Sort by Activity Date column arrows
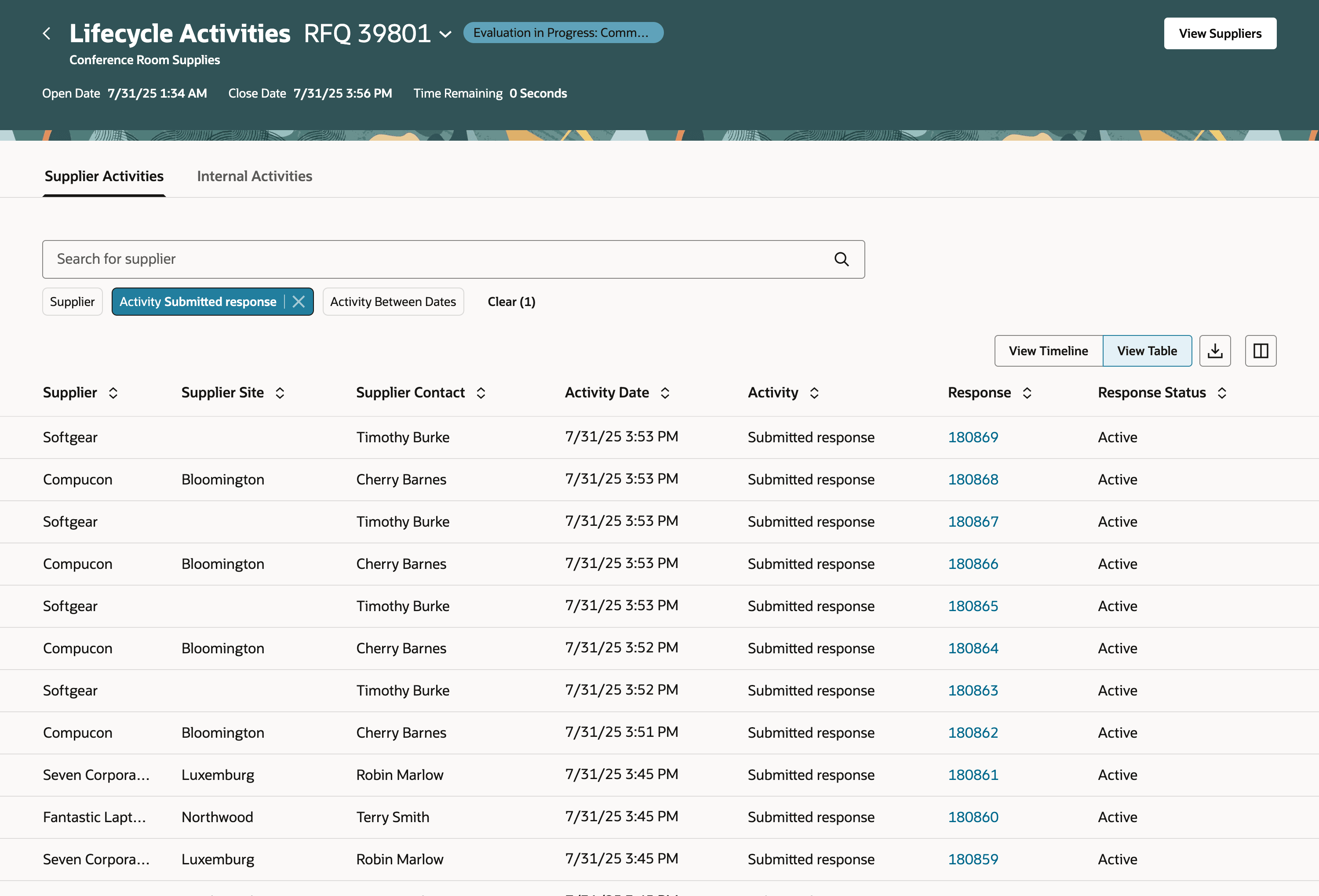1319x896 pixels. tap(665, 393)
